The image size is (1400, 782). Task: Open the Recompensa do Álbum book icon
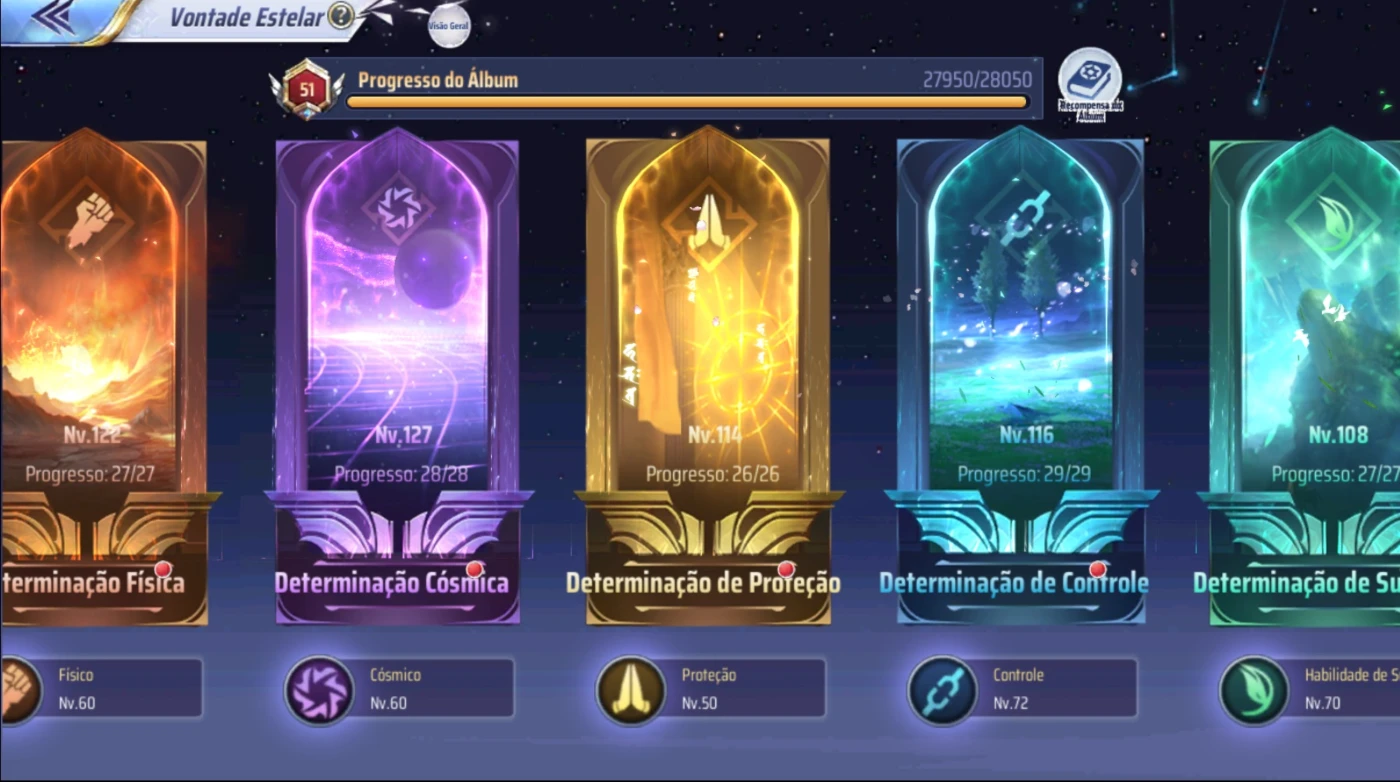(1089, 80)
